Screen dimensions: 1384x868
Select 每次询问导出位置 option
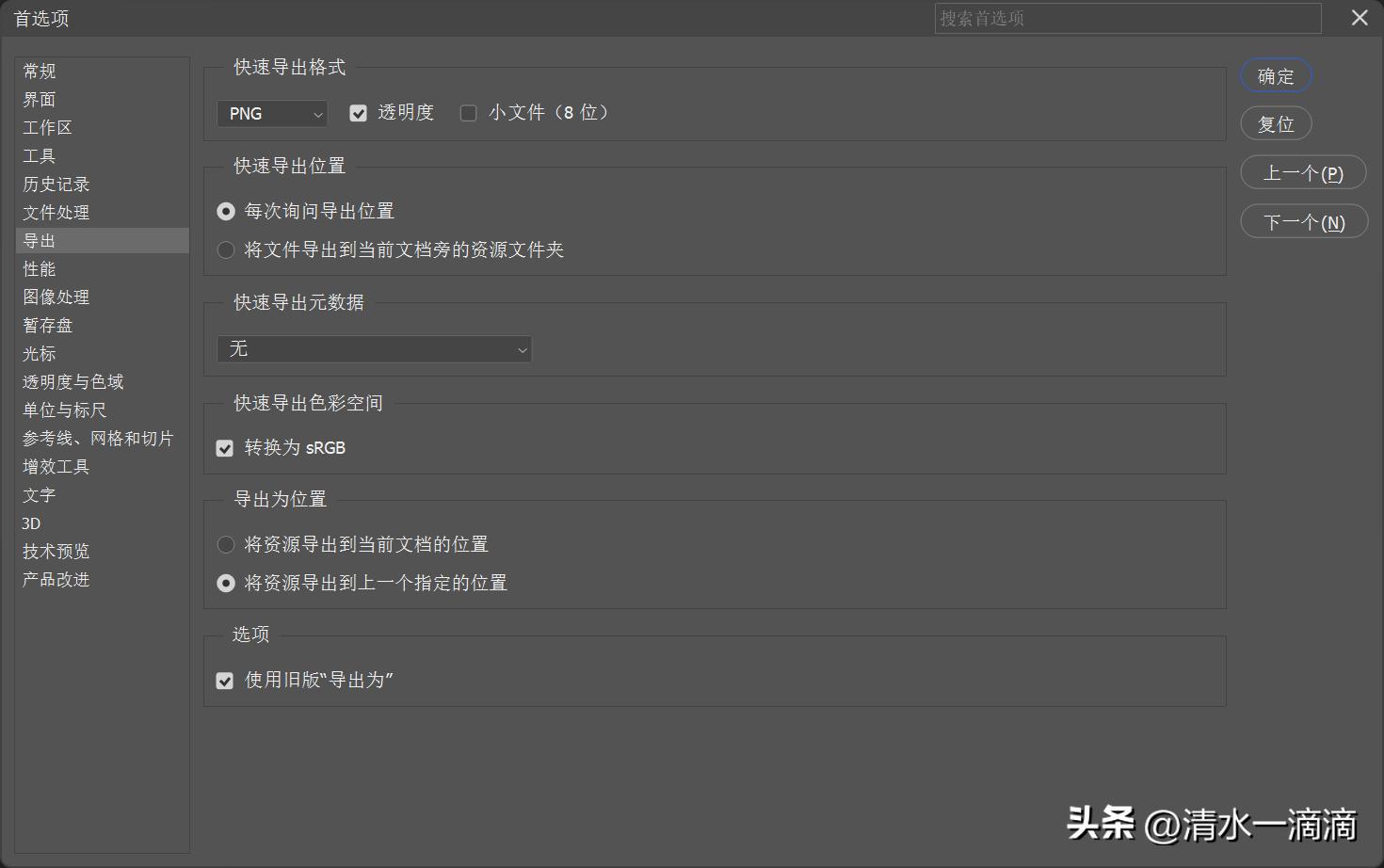click(x=226, y=211)
